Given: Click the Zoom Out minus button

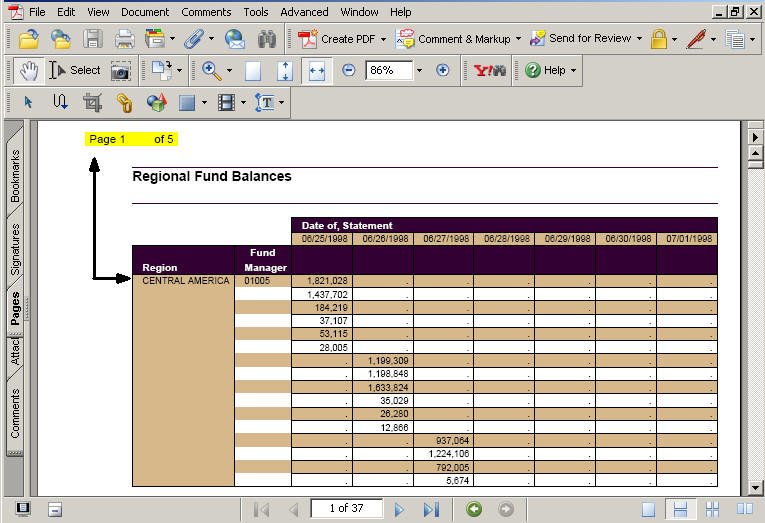Looking at the screenshot, I should 348,70.
